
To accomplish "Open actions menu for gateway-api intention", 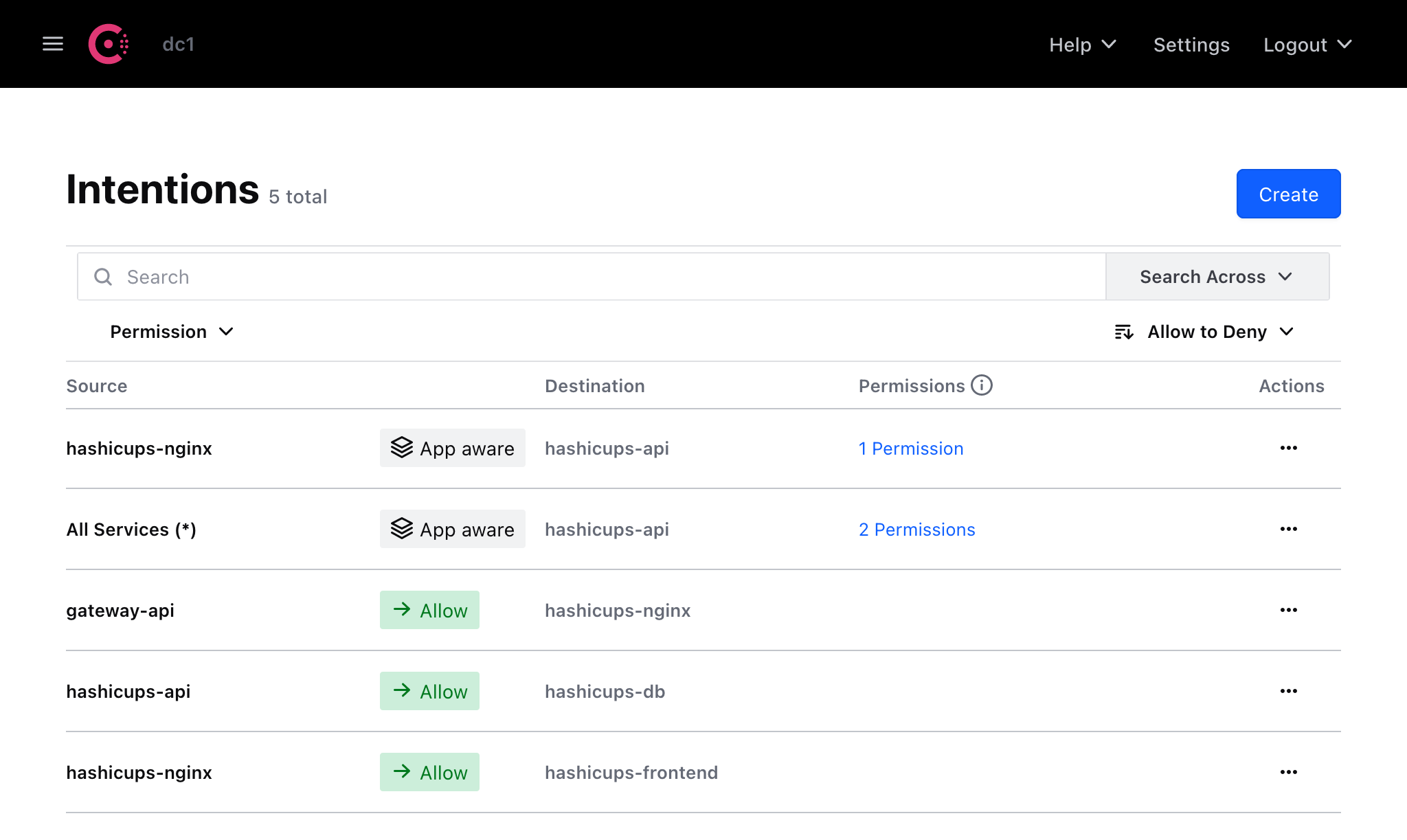I will click(1288, 610).
